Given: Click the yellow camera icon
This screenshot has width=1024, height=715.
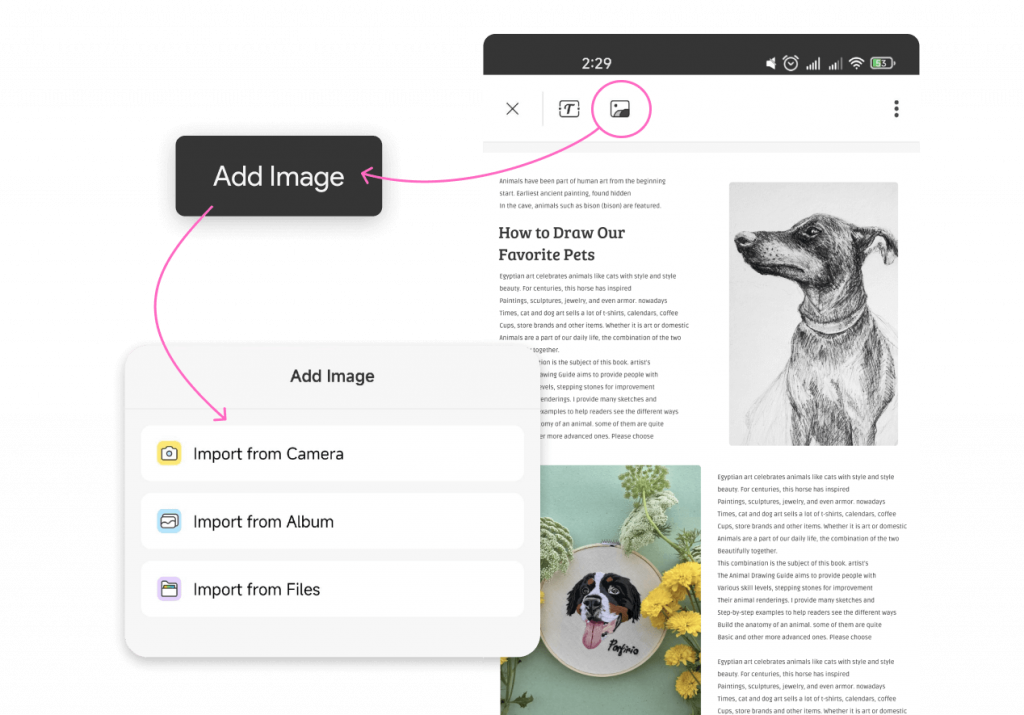Looking at the screenshot, I should pyautogui.click(x=169, y=453).
